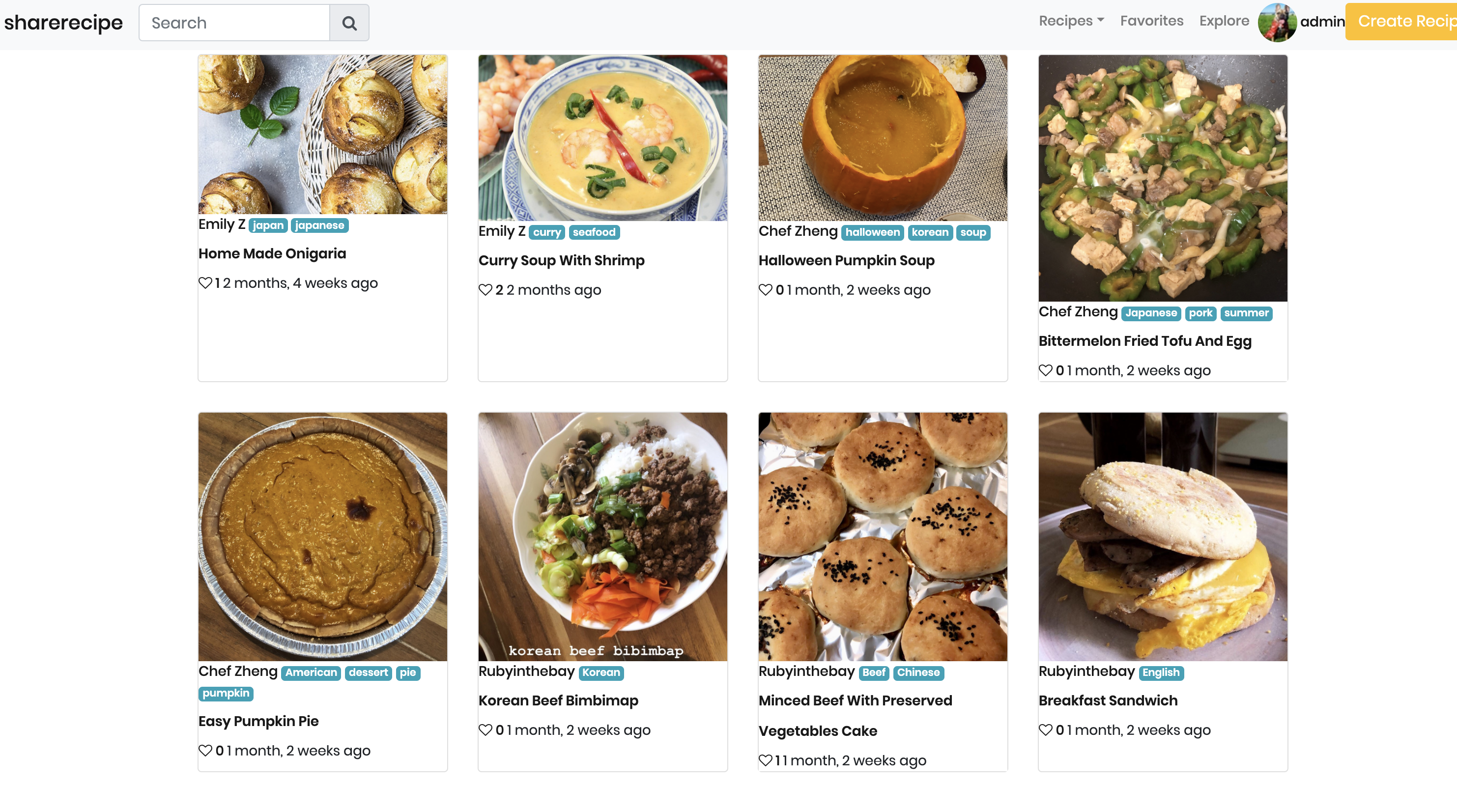This screenshot has height=812, width=1457.
Task: Click the Breakfast Sandwich heart icon
Action: click(1045, 730)
